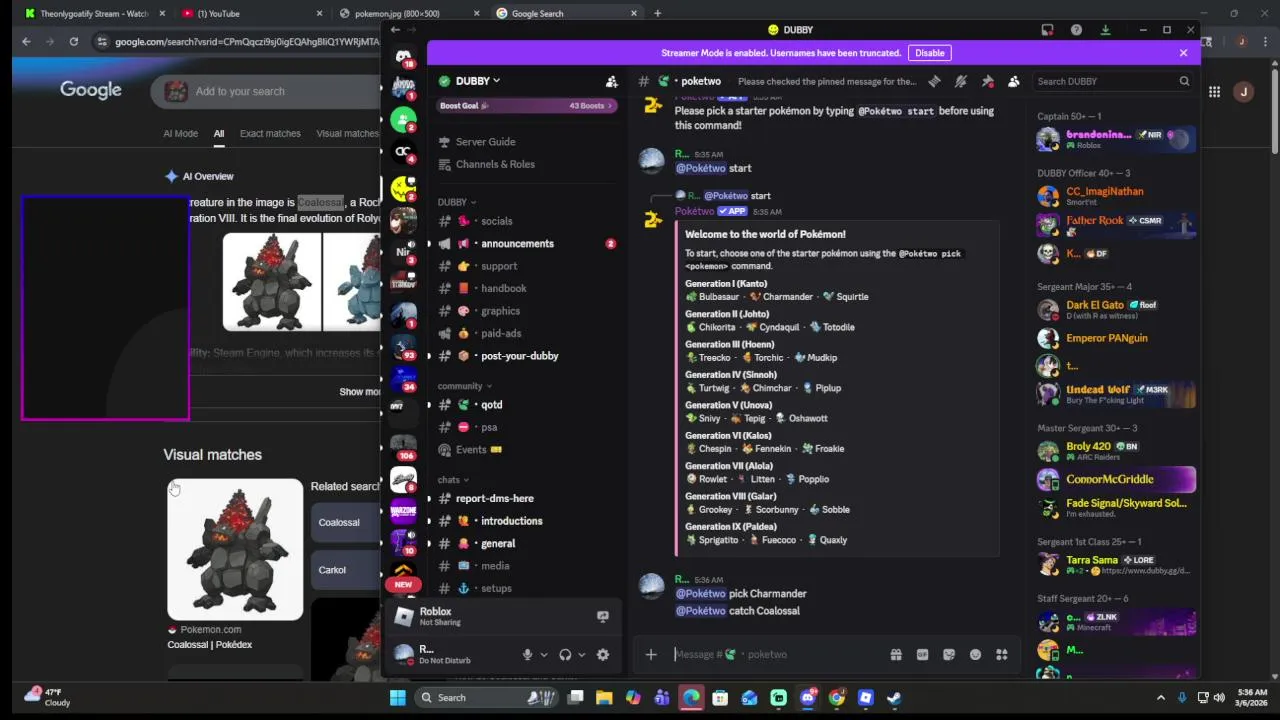This screenshot has width=1280, height=720.
Task: Open headphone output options arrow
Action: coord(581,654)
